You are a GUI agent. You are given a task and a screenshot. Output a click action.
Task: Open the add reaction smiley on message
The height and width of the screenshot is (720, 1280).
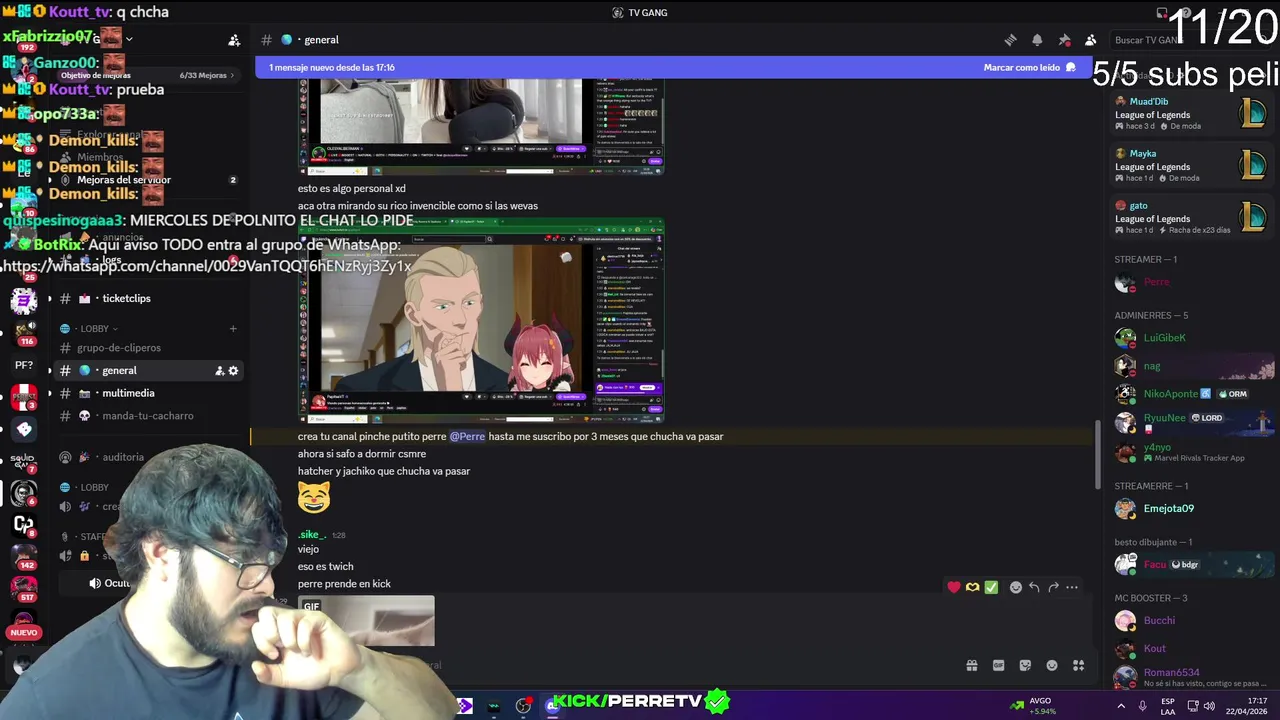pos(1016,587)
